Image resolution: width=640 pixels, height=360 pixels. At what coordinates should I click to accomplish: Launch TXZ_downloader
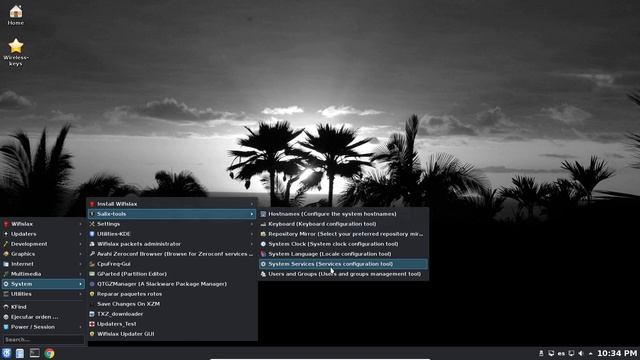[172, 314]
